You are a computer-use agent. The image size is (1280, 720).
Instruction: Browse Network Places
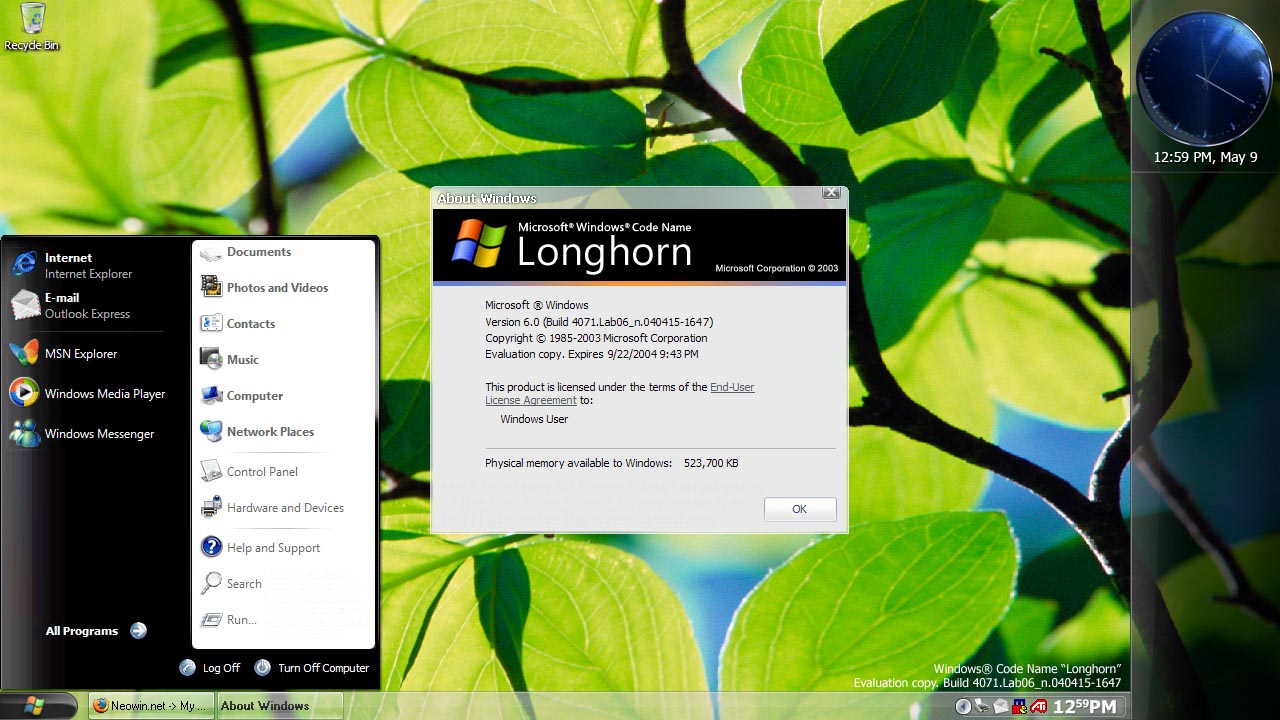pos(270,431)
